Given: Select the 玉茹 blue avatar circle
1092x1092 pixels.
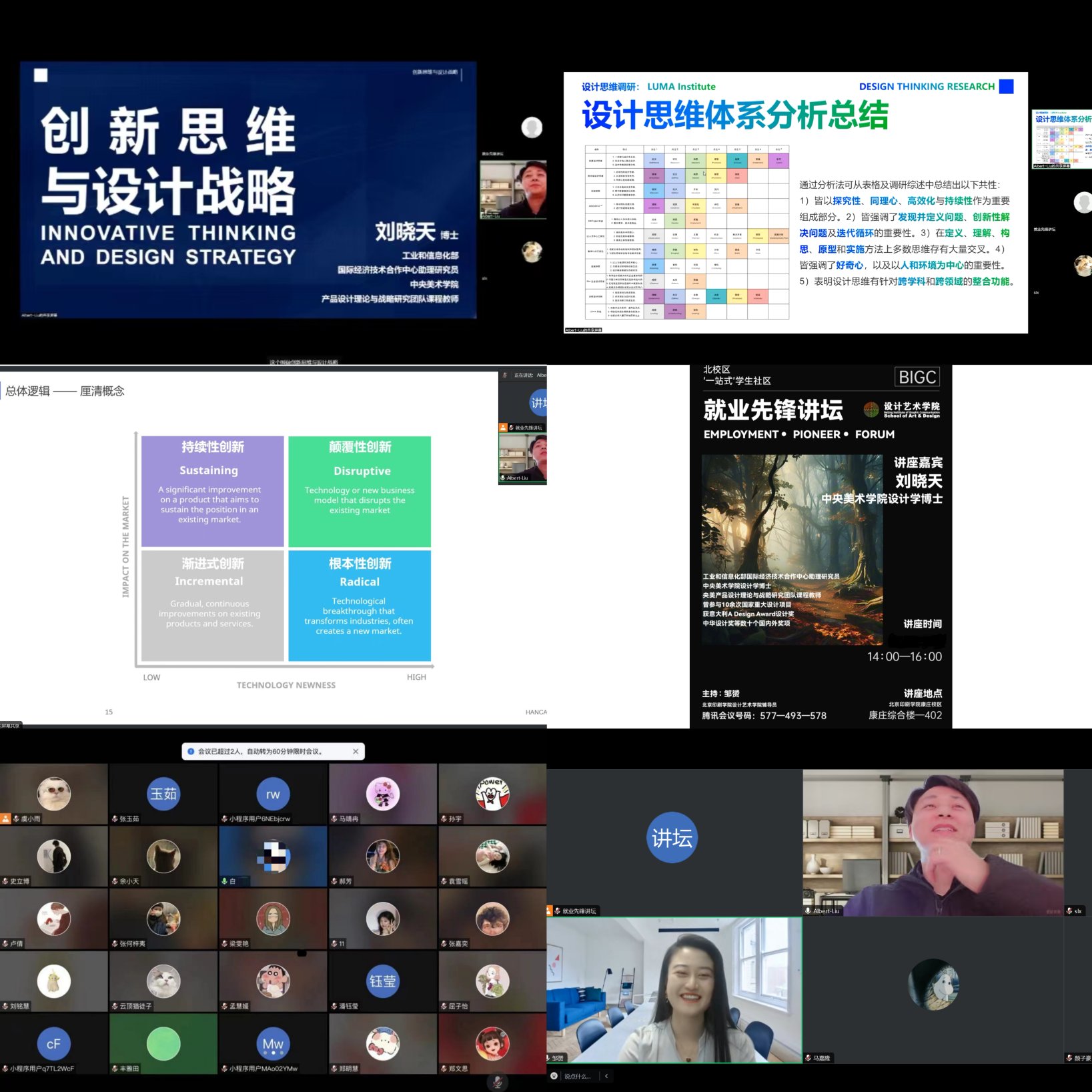Looking at the screenshot, I should click(x=163, y=794).
